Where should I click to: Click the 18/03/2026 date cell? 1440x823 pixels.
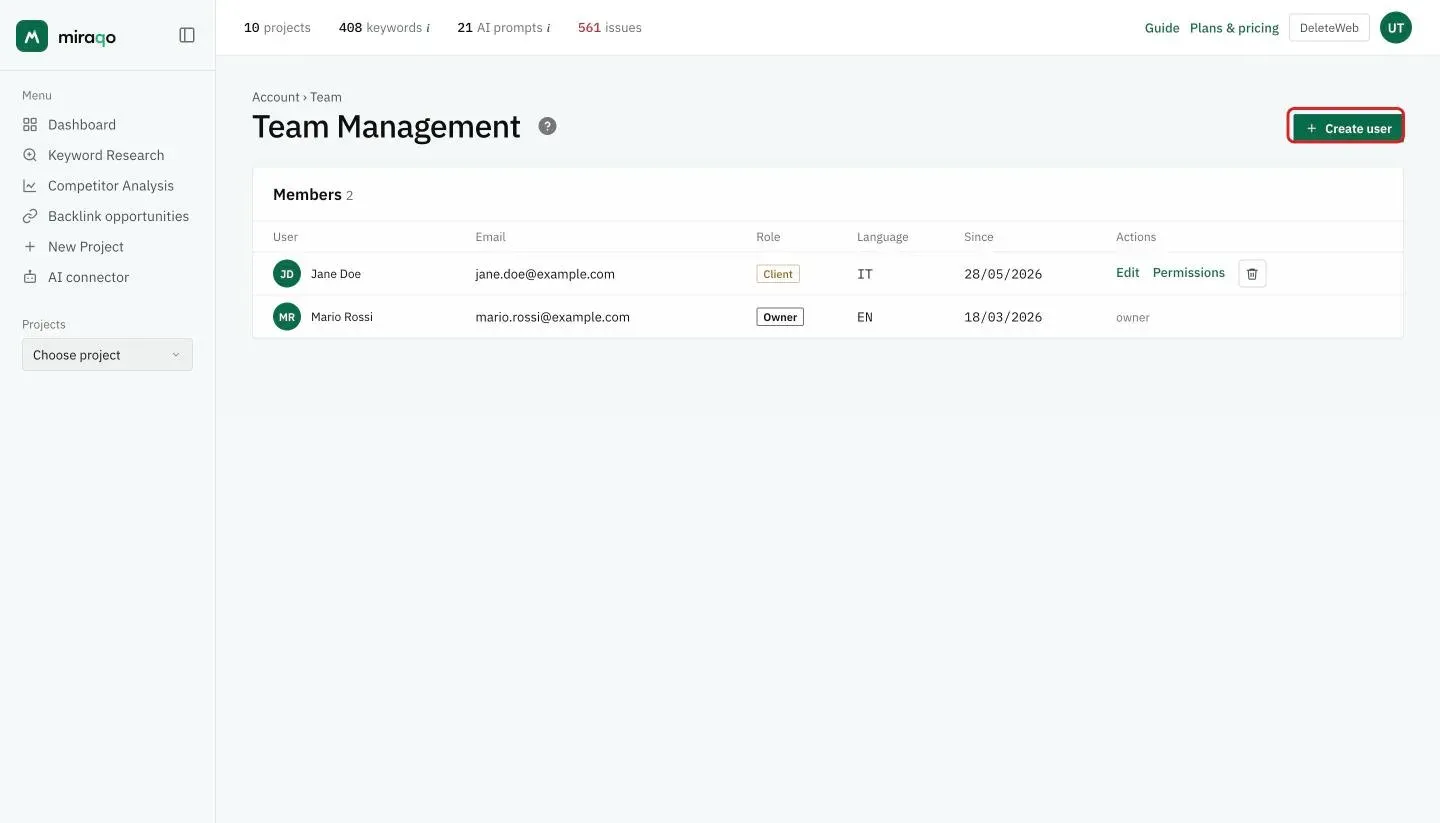tap(1003, 317)
